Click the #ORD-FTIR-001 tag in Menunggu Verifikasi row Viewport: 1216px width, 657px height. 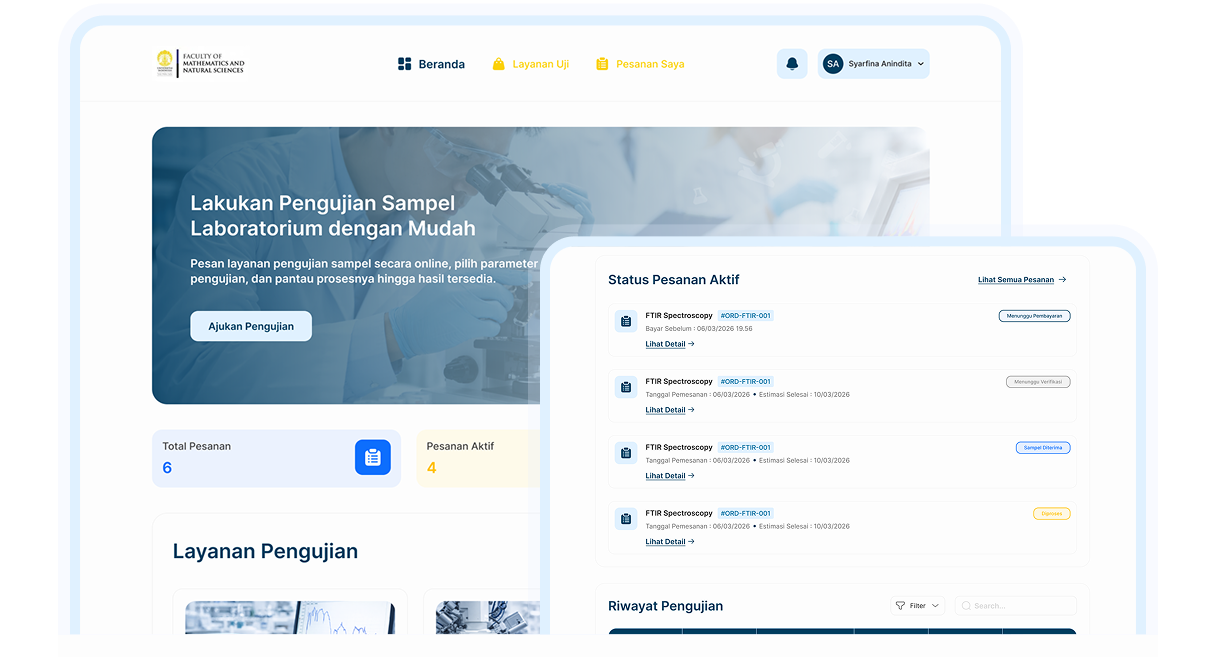745,382
